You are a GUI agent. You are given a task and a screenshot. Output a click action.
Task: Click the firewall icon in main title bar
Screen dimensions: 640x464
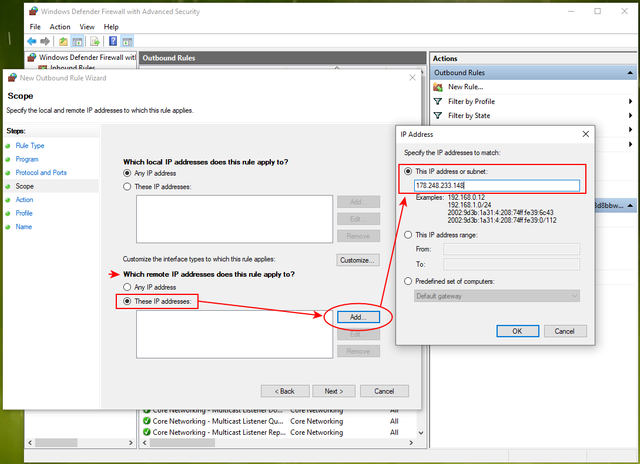pyautogui.click(x=33, y=11)
